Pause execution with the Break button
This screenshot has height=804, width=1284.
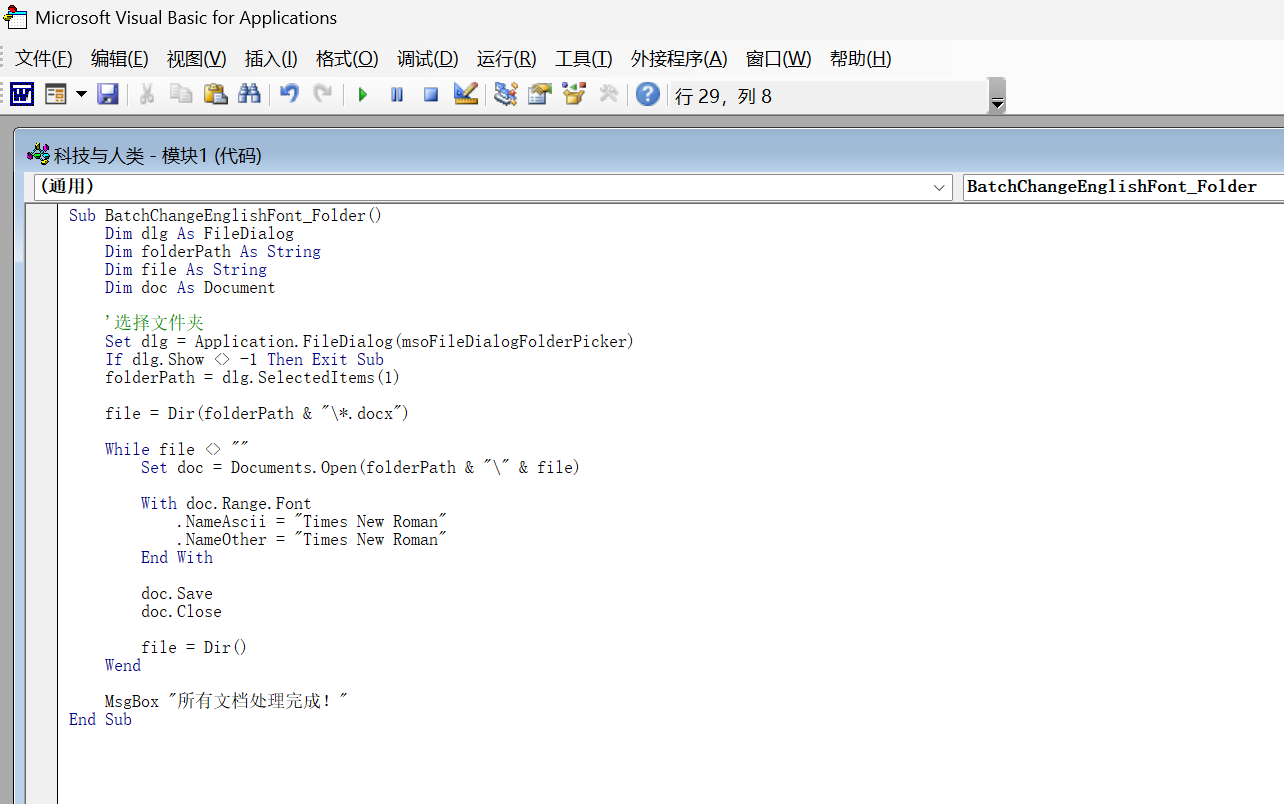click(x=397, y=95)
